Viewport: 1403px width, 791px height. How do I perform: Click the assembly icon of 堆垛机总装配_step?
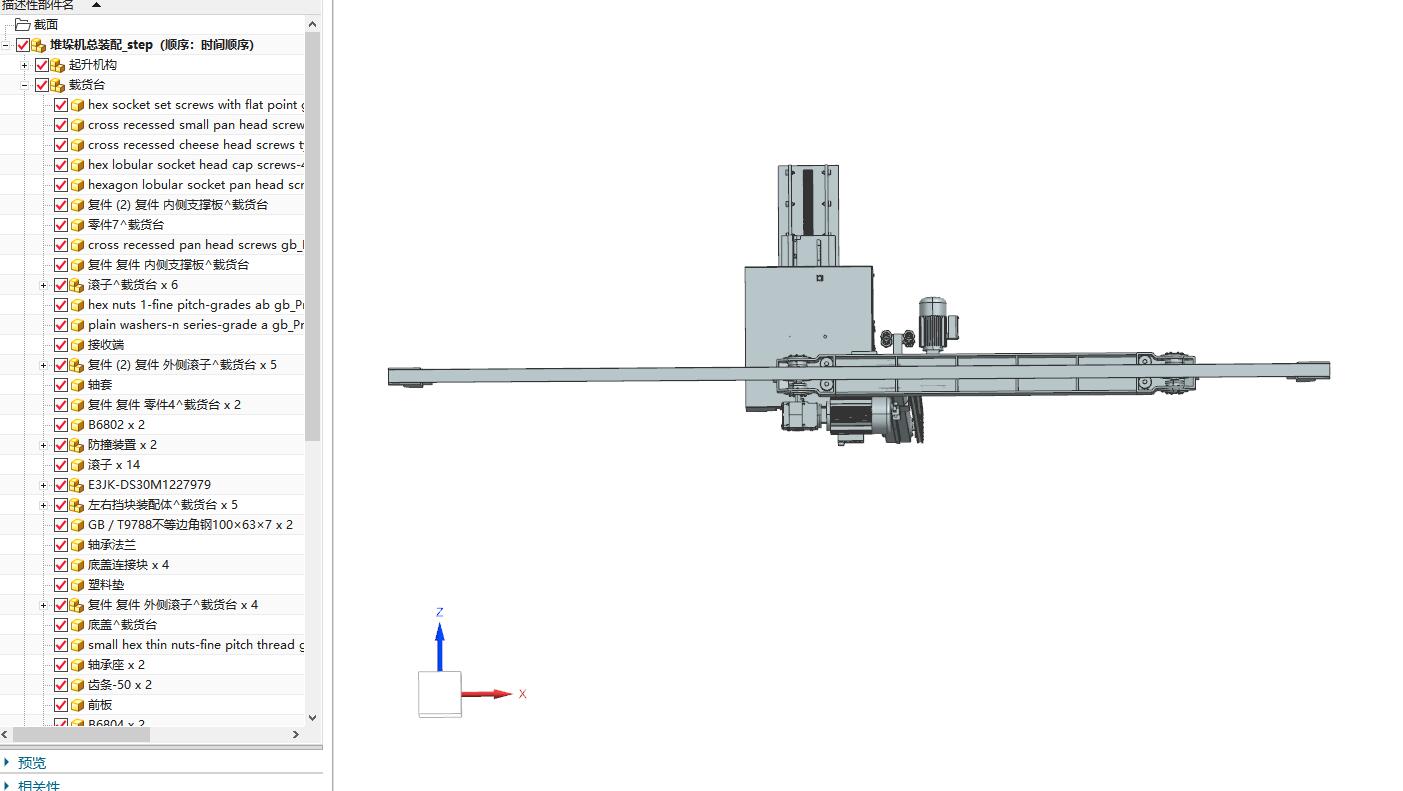coord(39,45)
